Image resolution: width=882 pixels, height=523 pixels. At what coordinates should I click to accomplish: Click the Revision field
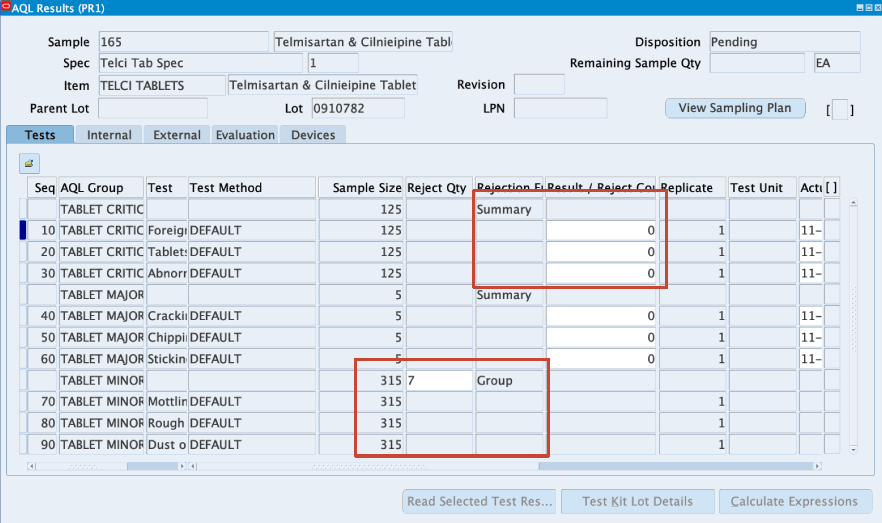[539, 85]
